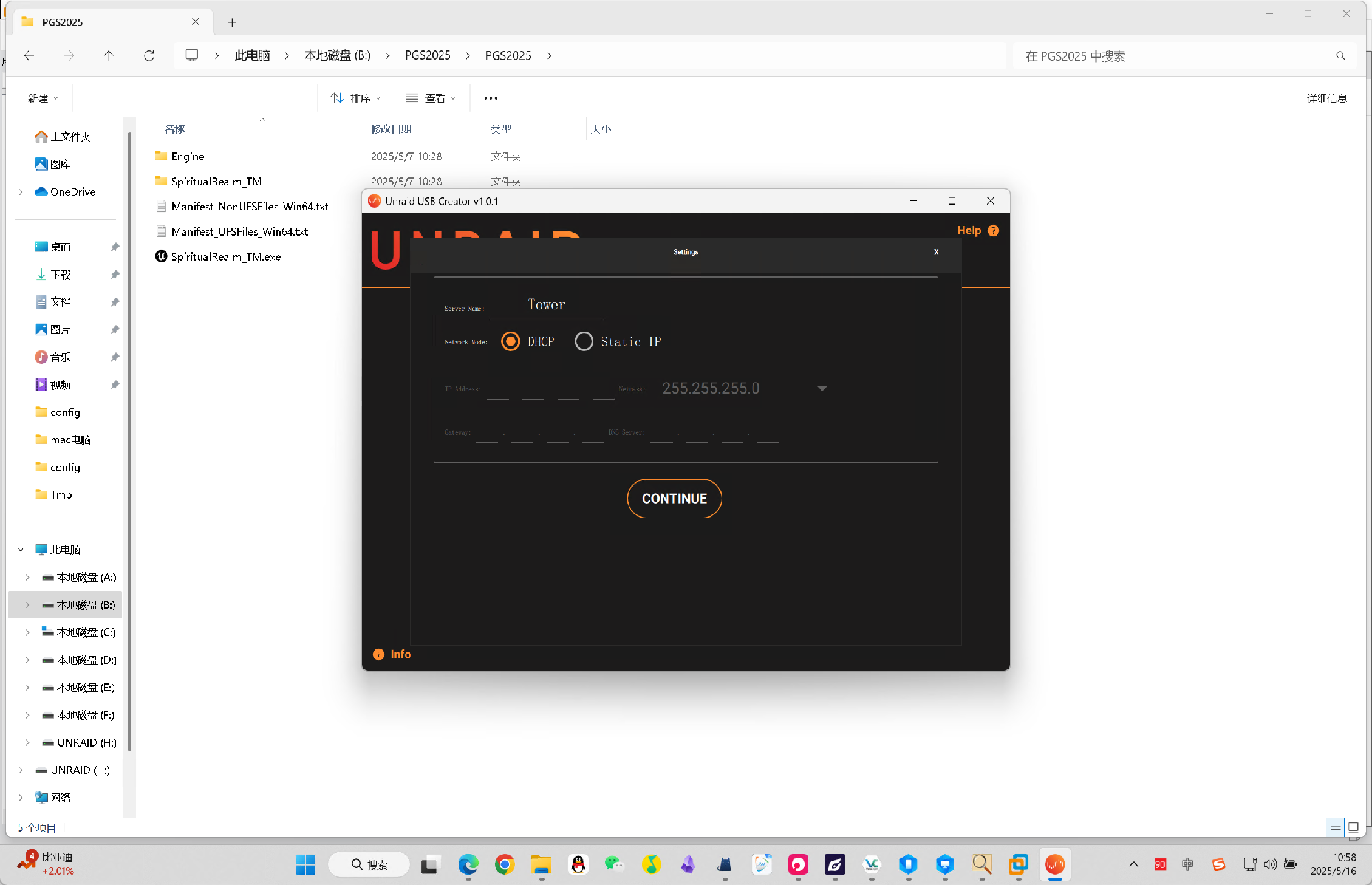The width and height of the screenshot is (1372, 885).
Task: Open the view options dropdown menu
Action: coord(431,98)
